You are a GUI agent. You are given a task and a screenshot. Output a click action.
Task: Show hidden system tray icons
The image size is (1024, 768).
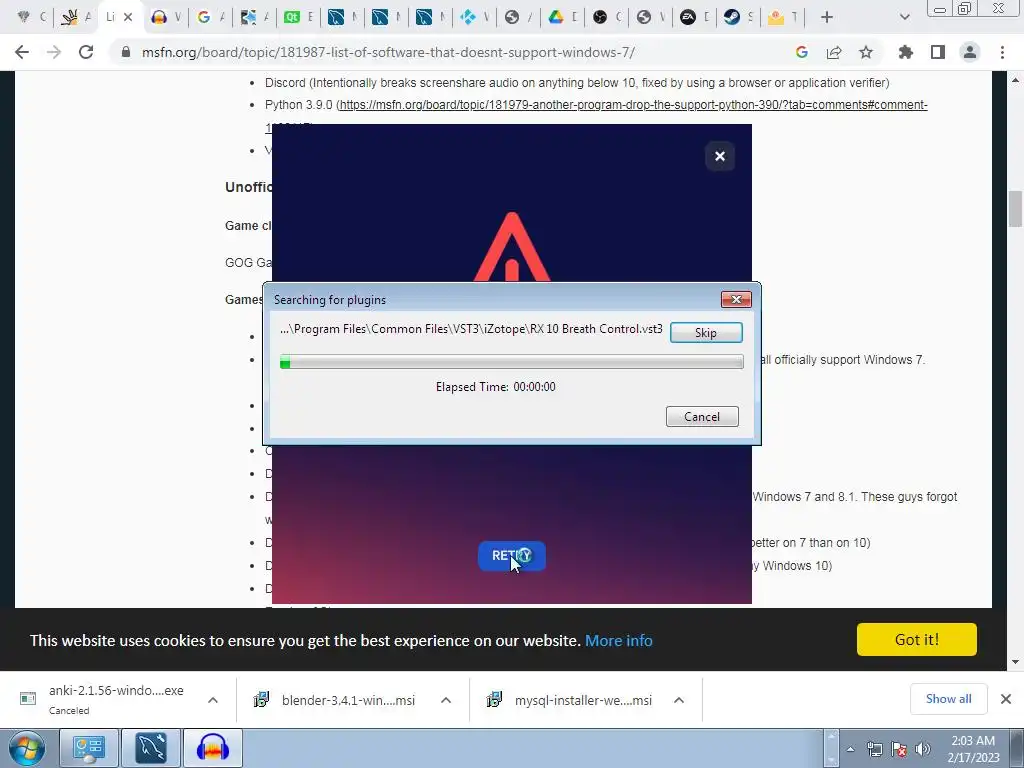coord(850,749)
